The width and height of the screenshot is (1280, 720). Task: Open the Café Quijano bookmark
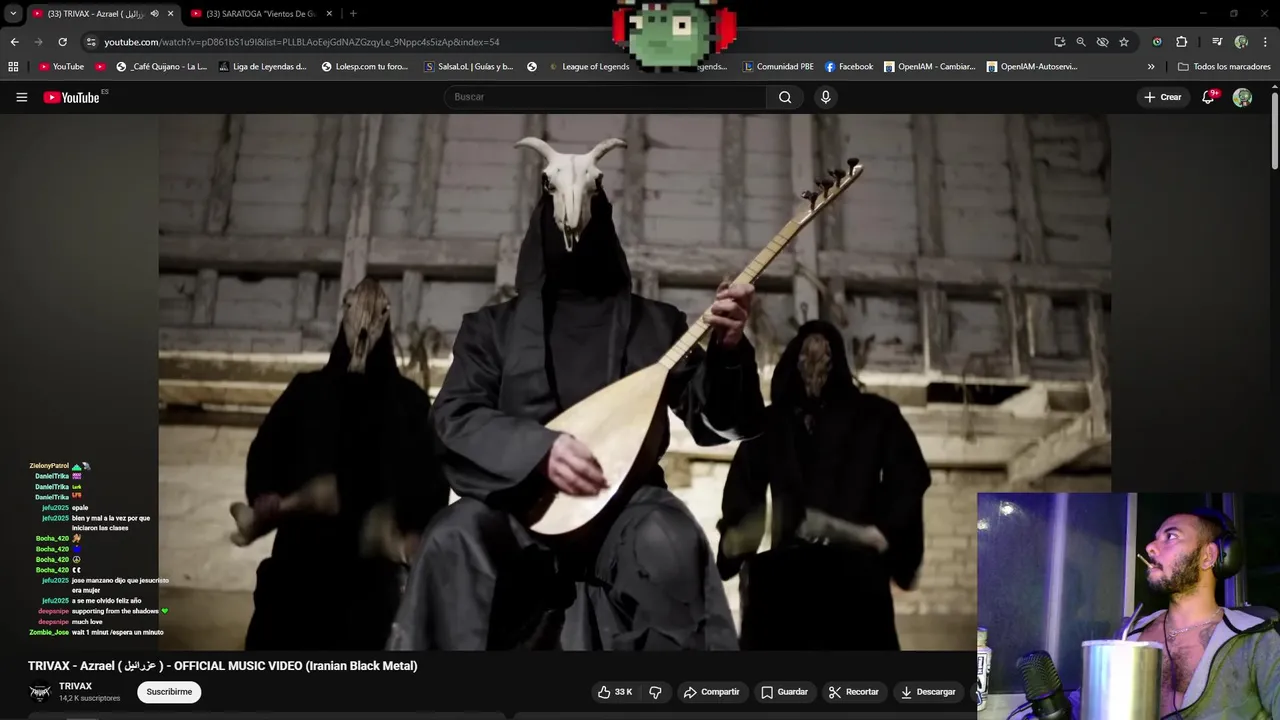click(x=162, y=67)
